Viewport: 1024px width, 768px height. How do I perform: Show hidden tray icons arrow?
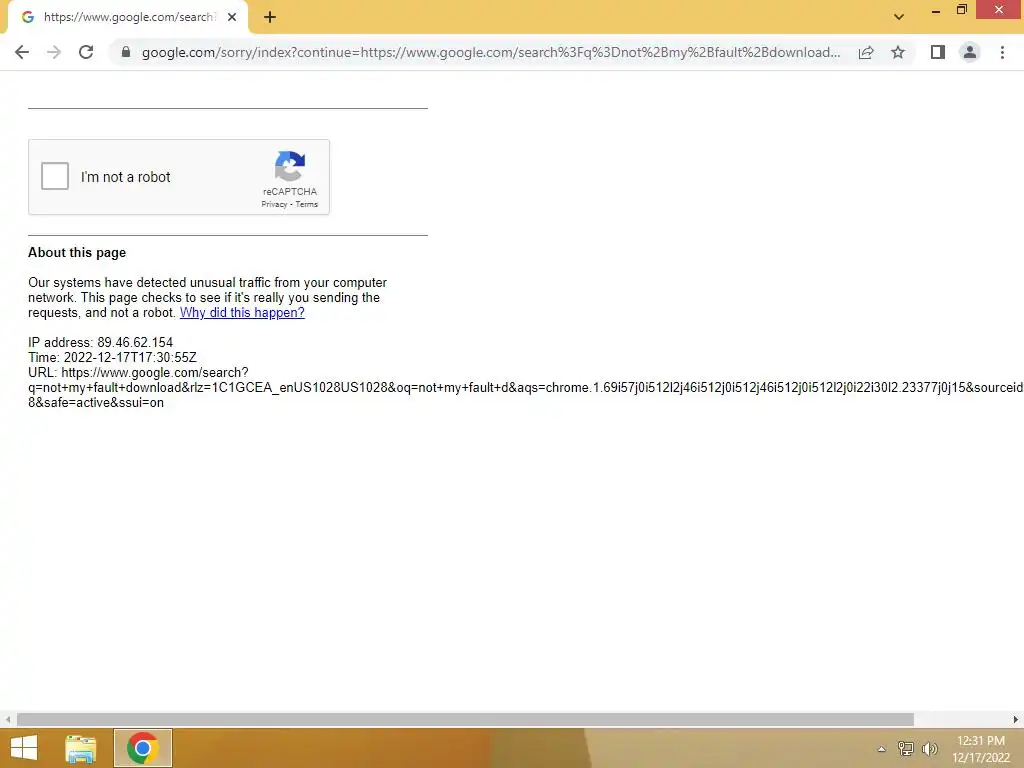pos(882,749)
